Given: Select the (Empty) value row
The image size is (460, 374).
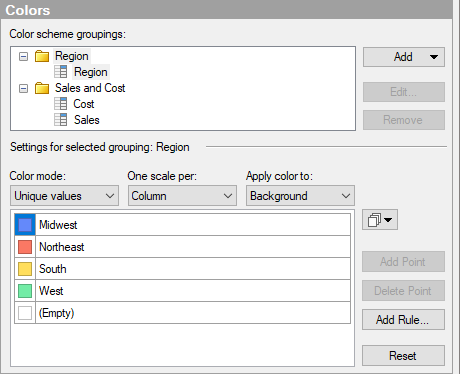Looking at the screenshot, I should (193, 313).
